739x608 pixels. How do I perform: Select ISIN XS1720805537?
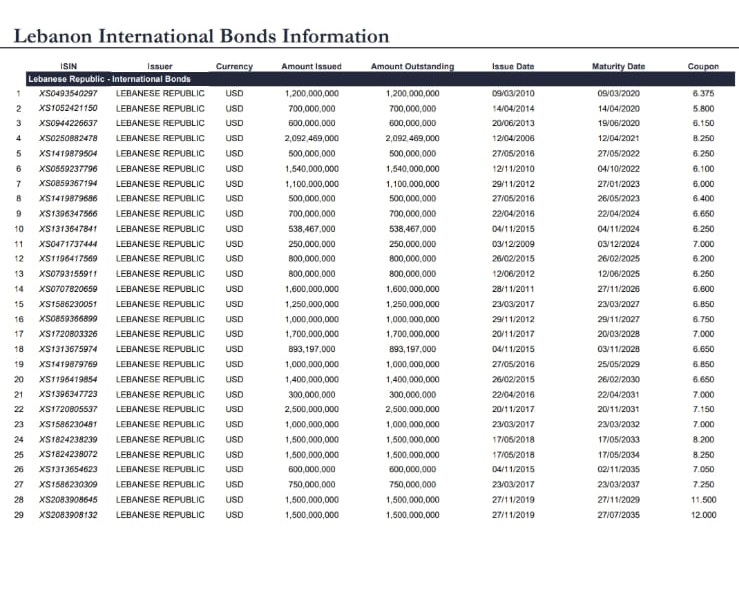[68, 409]
